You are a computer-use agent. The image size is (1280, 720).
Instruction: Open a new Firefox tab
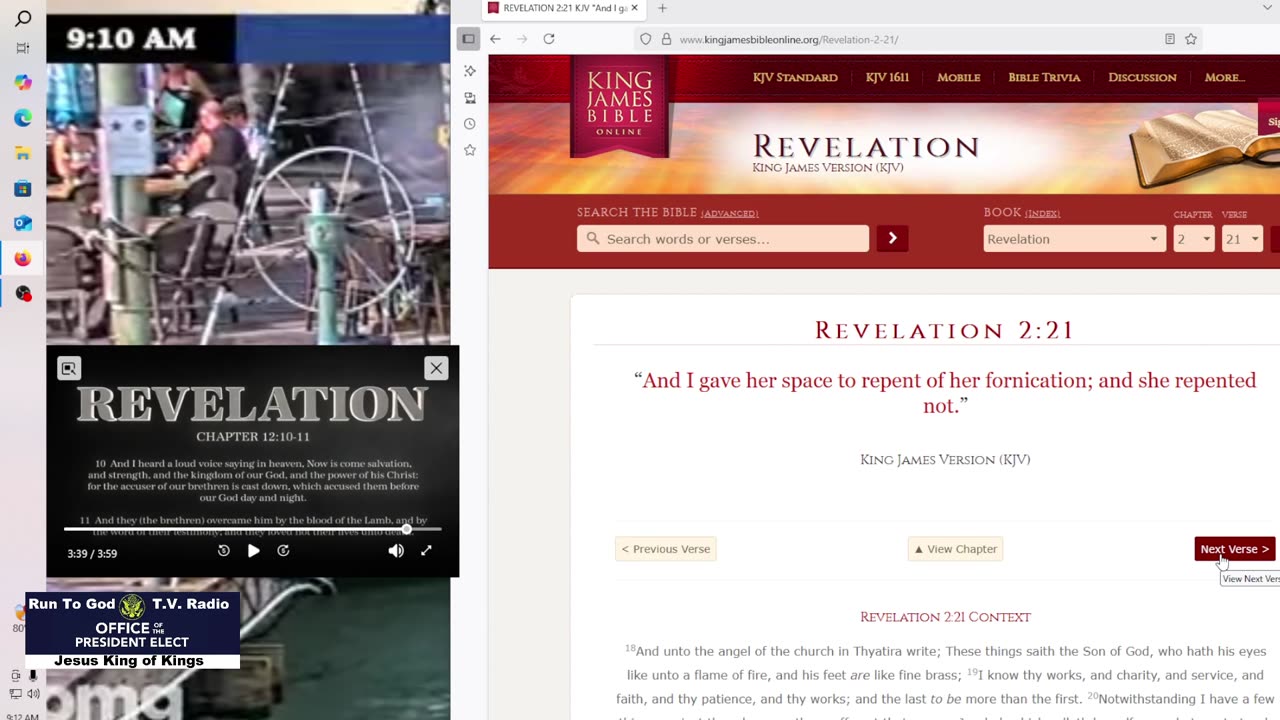coord(662,8)
